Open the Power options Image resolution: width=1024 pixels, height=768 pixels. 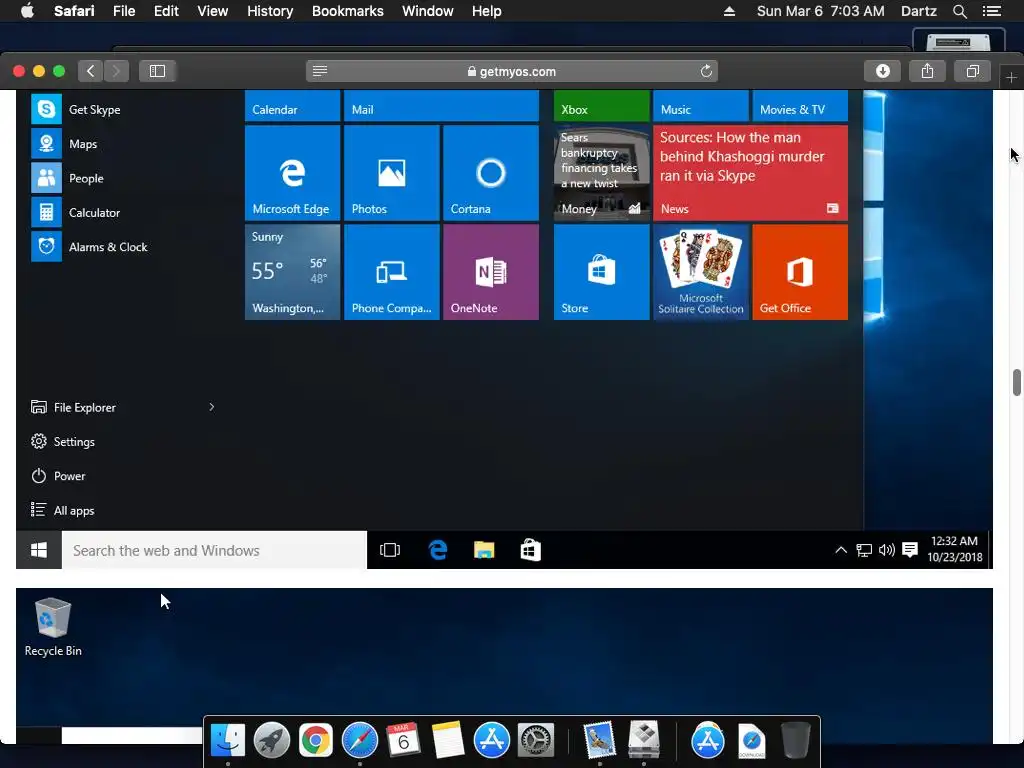point(58,476)
